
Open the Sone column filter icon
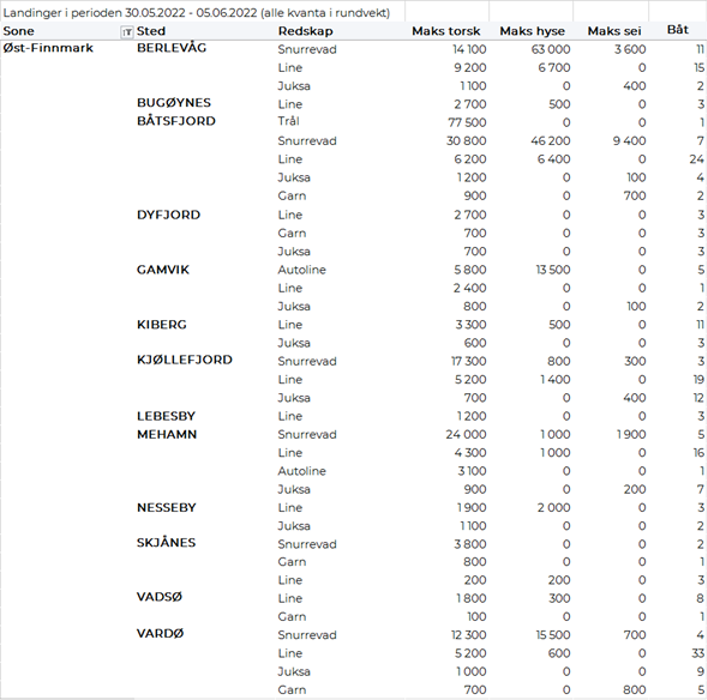(126, 32)
